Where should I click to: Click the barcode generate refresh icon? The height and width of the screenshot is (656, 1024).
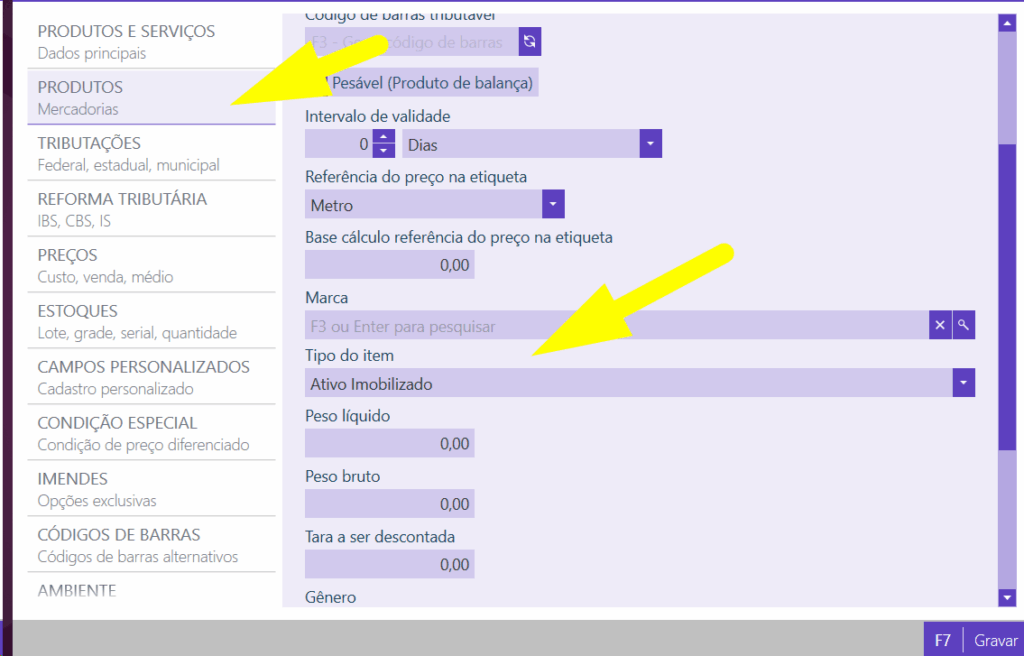pos(530,42)
